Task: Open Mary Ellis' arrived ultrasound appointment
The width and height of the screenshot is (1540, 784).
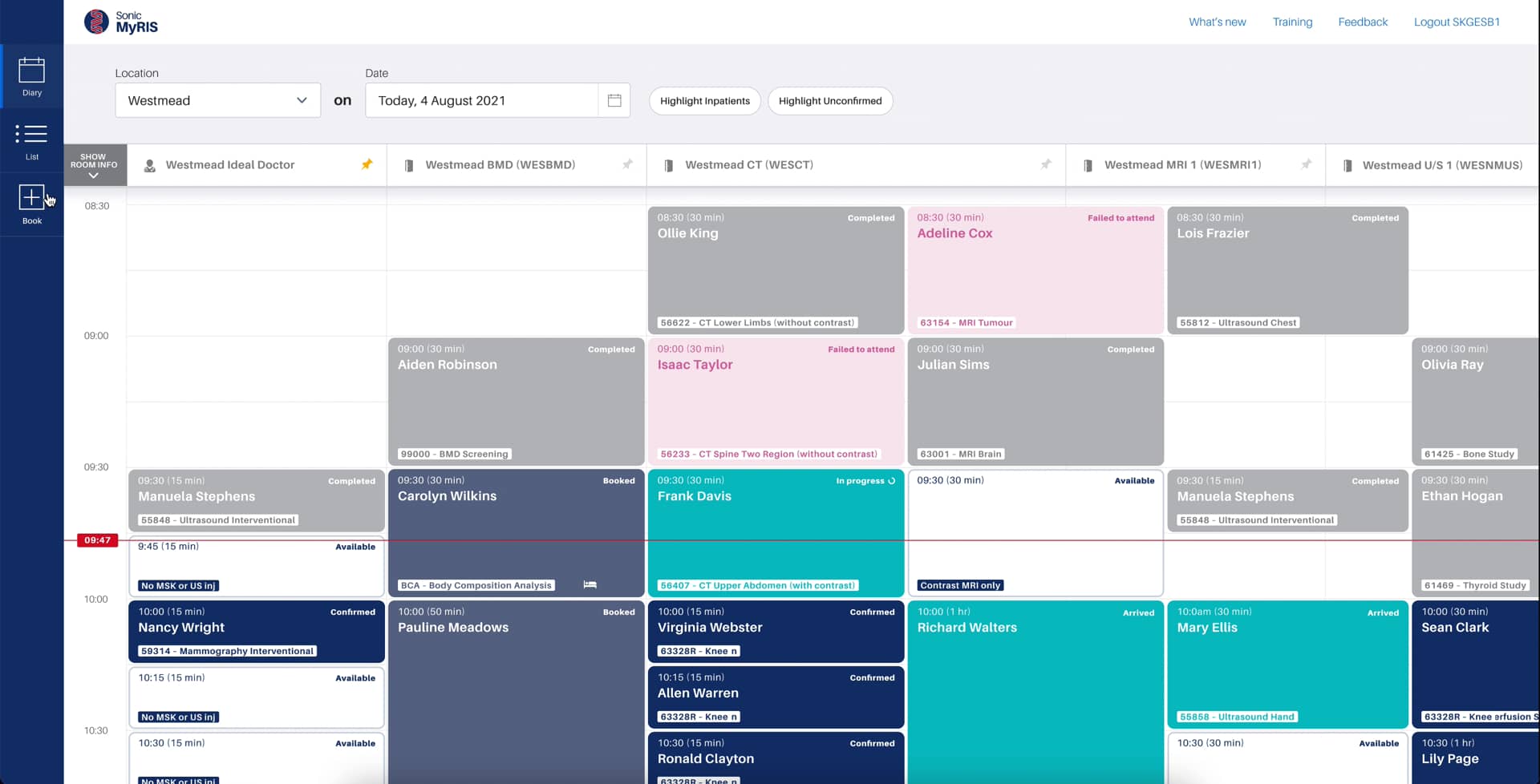Action: [x=1287, y=665]
